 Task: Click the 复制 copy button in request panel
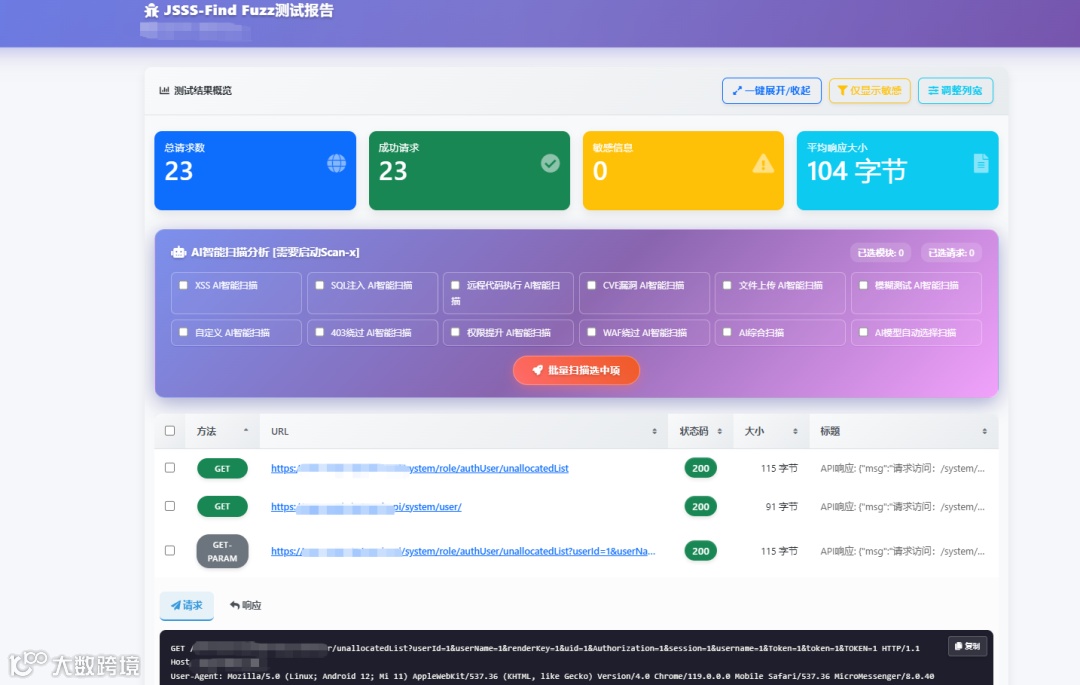967,646
